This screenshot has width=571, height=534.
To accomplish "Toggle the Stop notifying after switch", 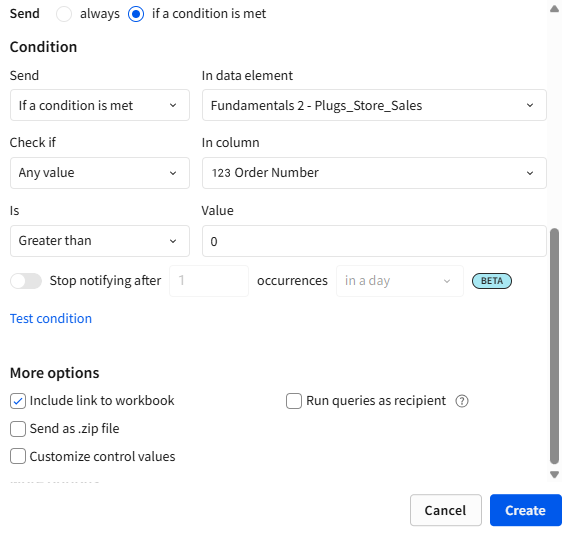I will point(26,281).
